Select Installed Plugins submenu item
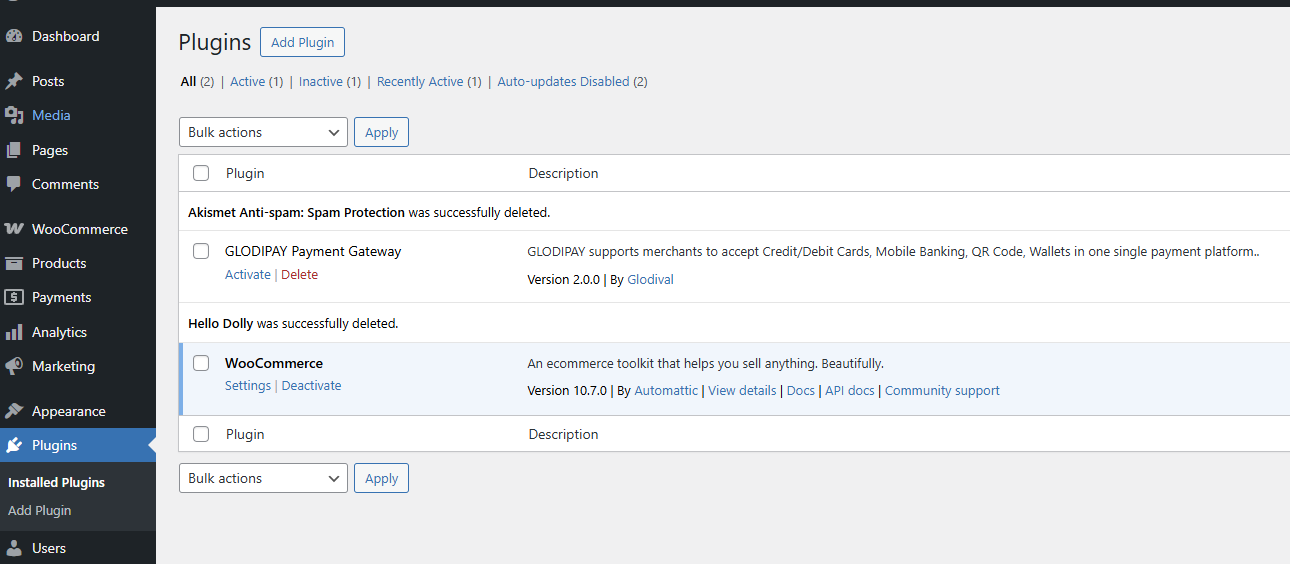Image resolution: width=1290 pixels, height=564 pixels. point(56,482)
